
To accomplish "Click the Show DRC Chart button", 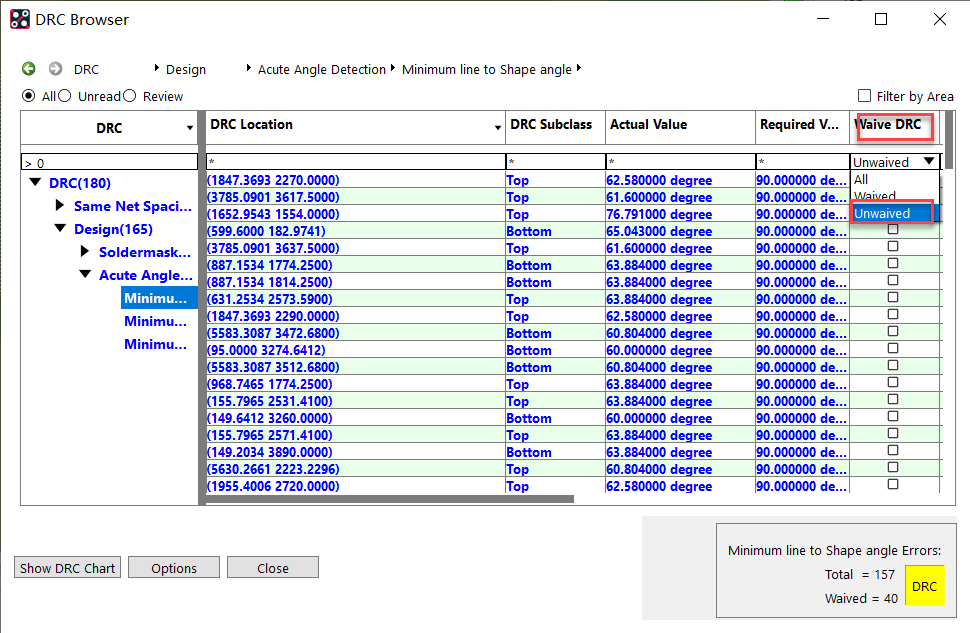I will click(x=68, y=568).
